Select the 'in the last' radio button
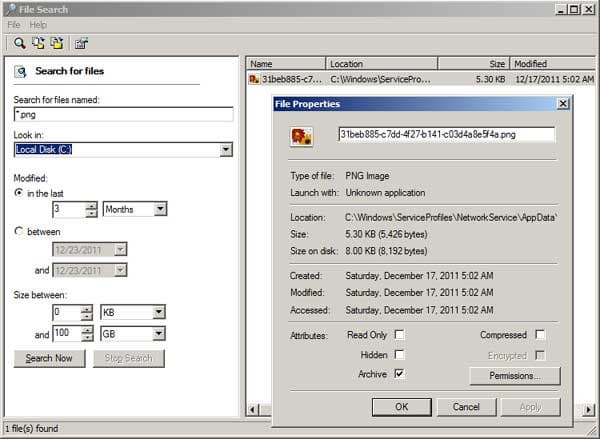This screenshot has height=439, width=600. [18, 193]
